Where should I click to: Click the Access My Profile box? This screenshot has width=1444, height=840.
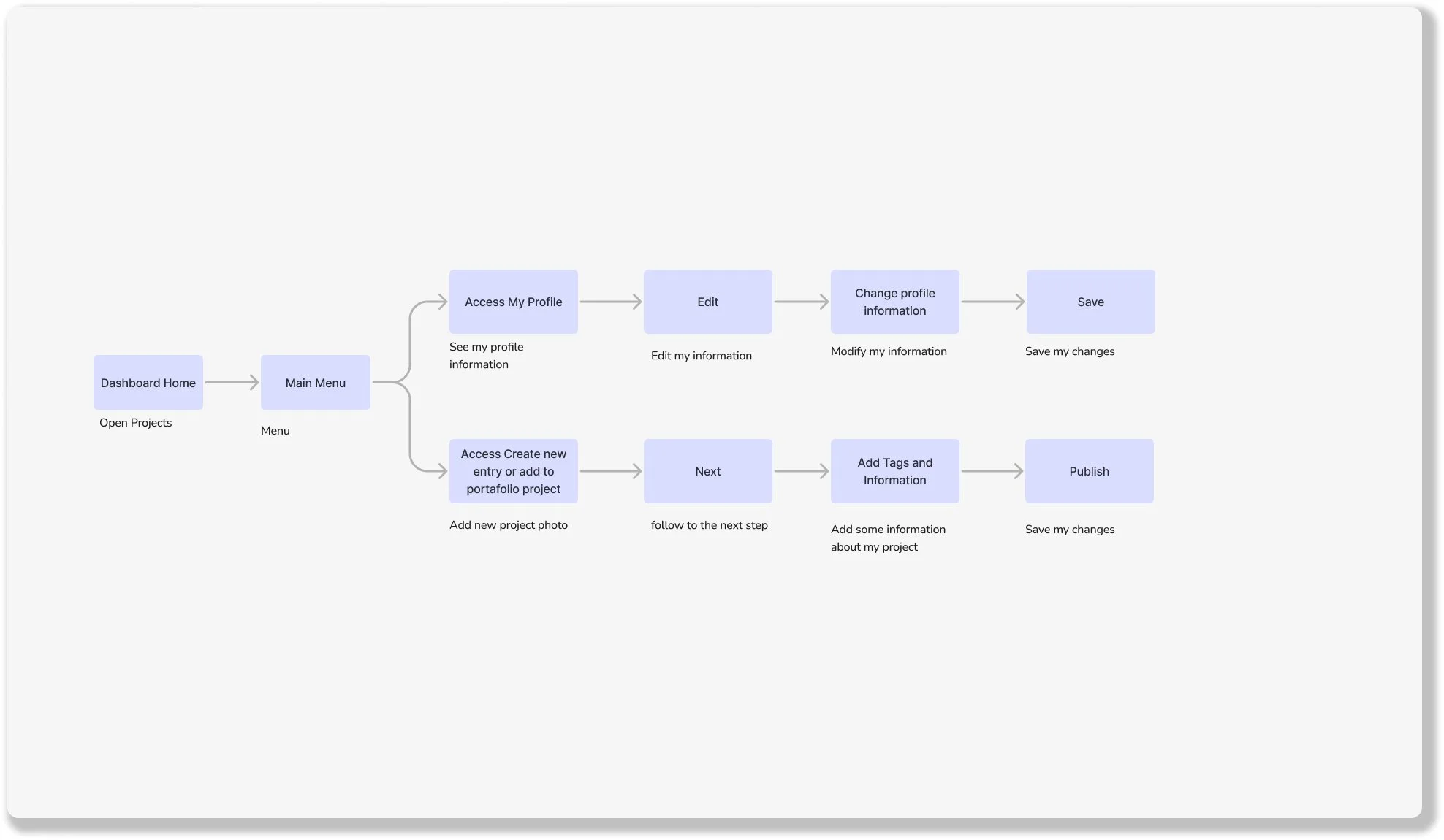click(513, 302)
